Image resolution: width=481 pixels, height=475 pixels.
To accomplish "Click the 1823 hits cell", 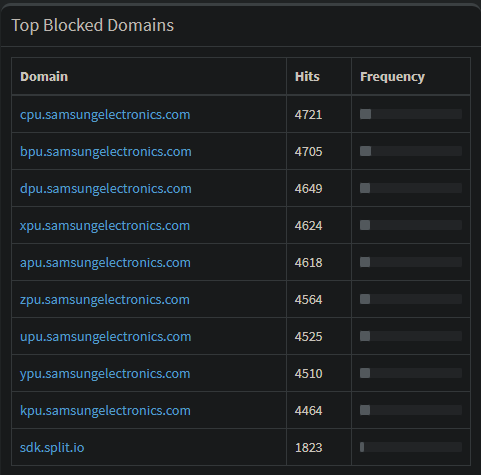I will 308,448.
